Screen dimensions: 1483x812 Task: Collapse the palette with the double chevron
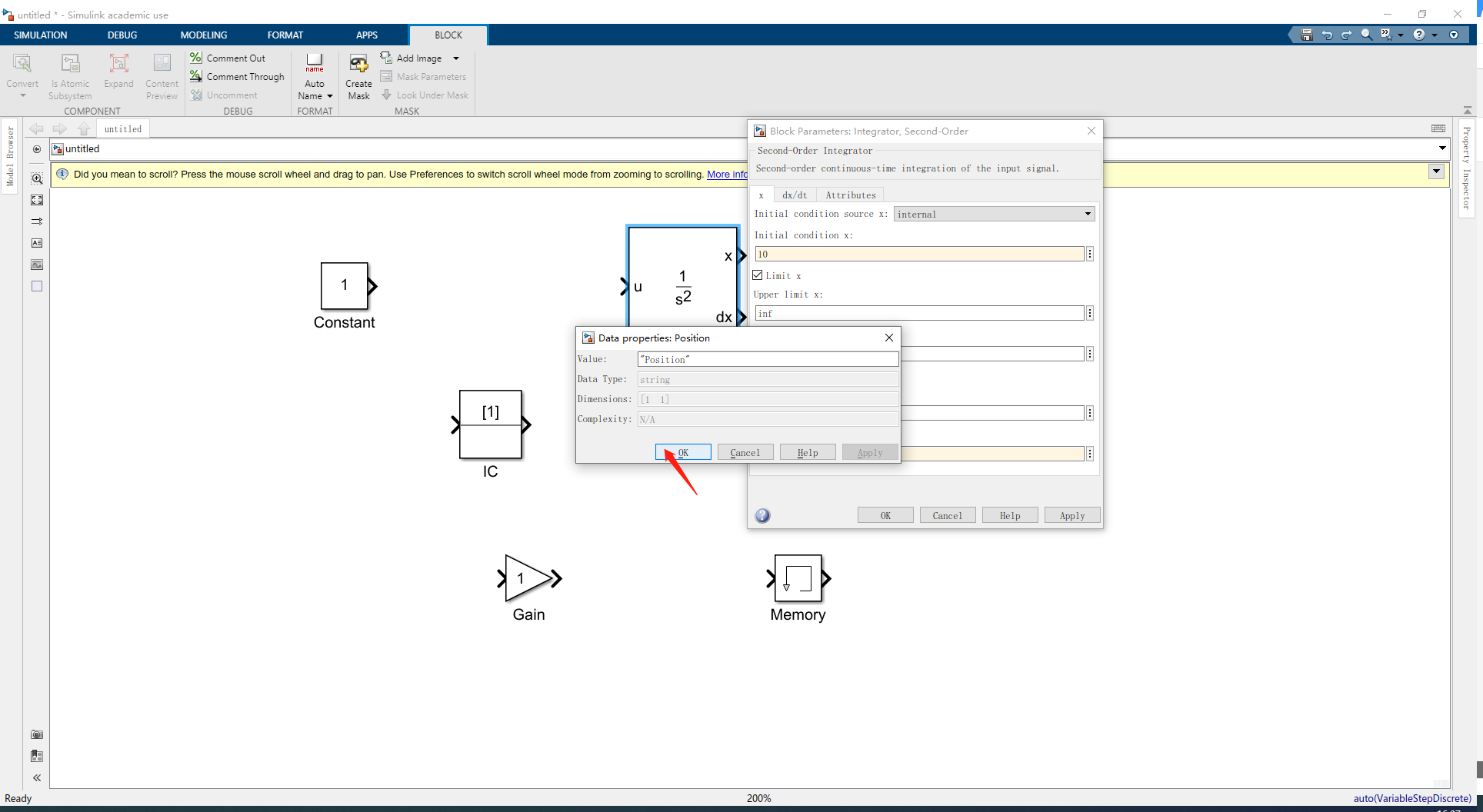(x=37, y=778)
